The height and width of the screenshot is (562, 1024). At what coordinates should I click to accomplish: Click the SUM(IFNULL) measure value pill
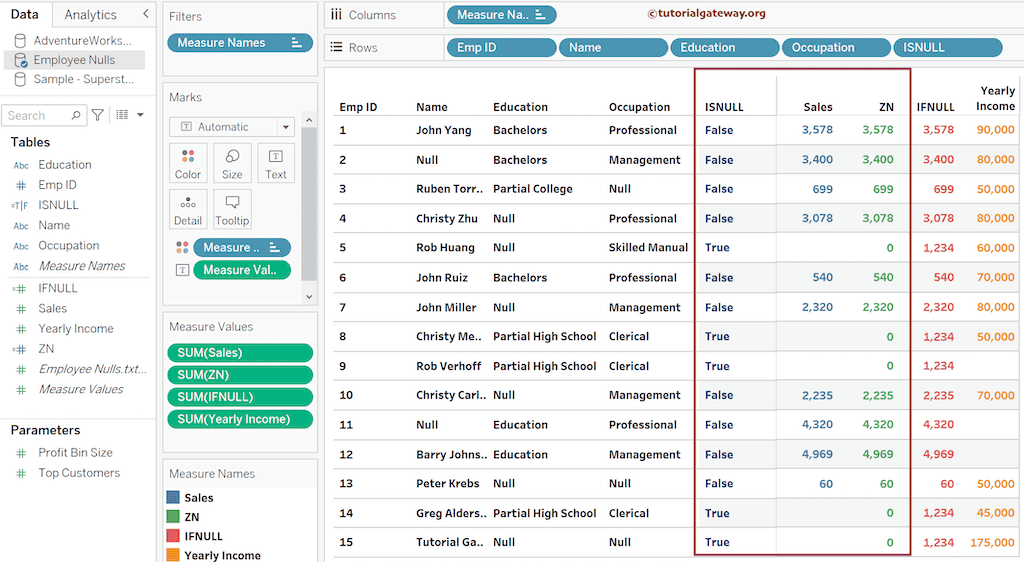coord(240,397)
